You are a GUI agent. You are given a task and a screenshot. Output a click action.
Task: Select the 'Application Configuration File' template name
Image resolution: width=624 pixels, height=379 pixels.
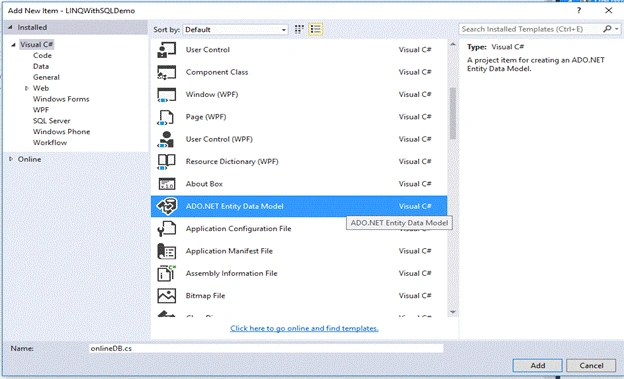click(238, 229)
